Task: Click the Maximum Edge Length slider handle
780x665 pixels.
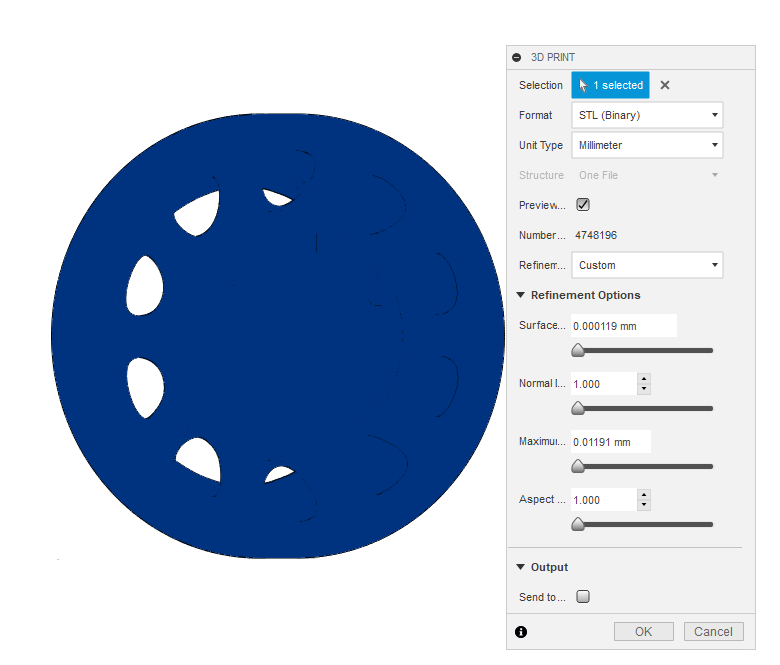Action: (x=578, y=467)
